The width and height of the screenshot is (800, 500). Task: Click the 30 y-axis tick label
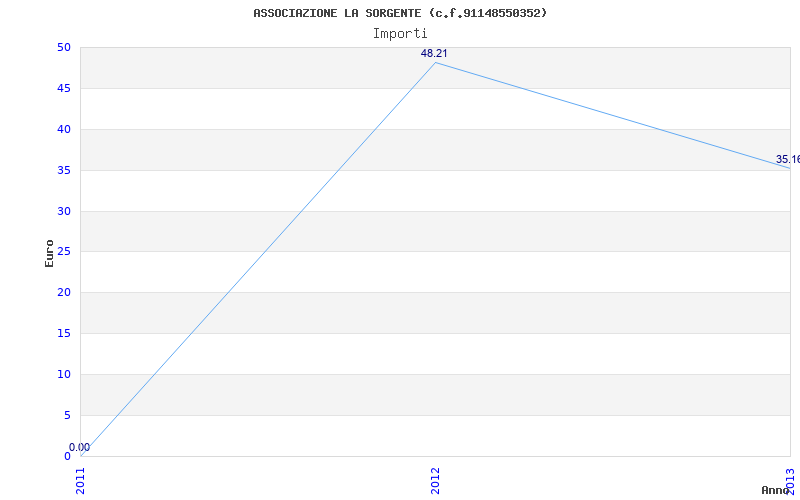click(x=64, y=211)
